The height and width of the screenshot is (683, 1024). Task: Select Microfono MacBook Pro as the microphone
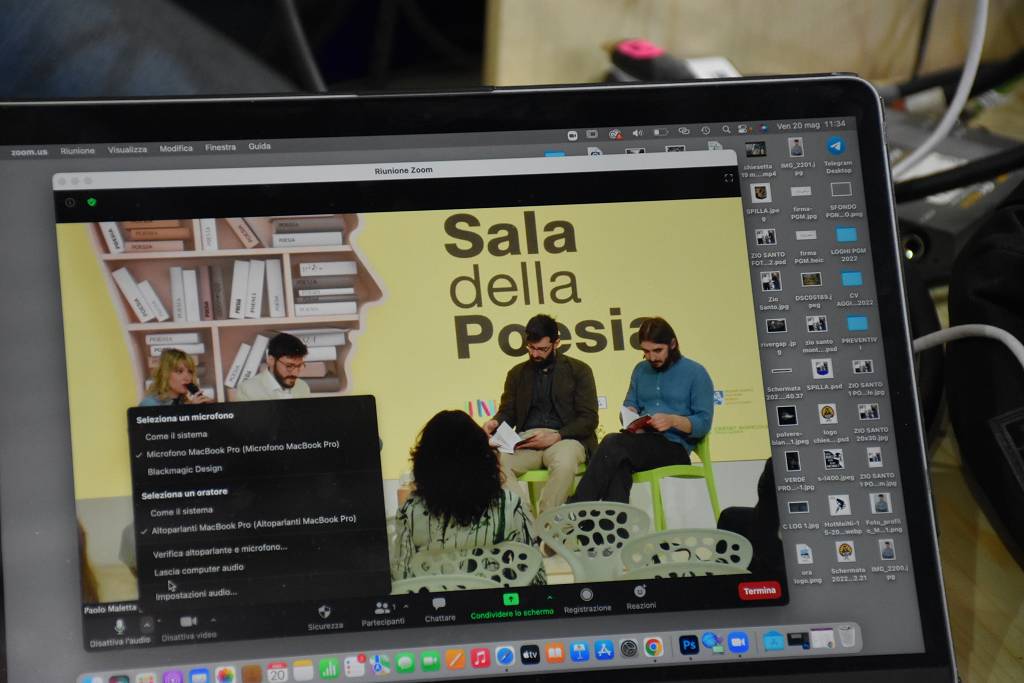242,449
